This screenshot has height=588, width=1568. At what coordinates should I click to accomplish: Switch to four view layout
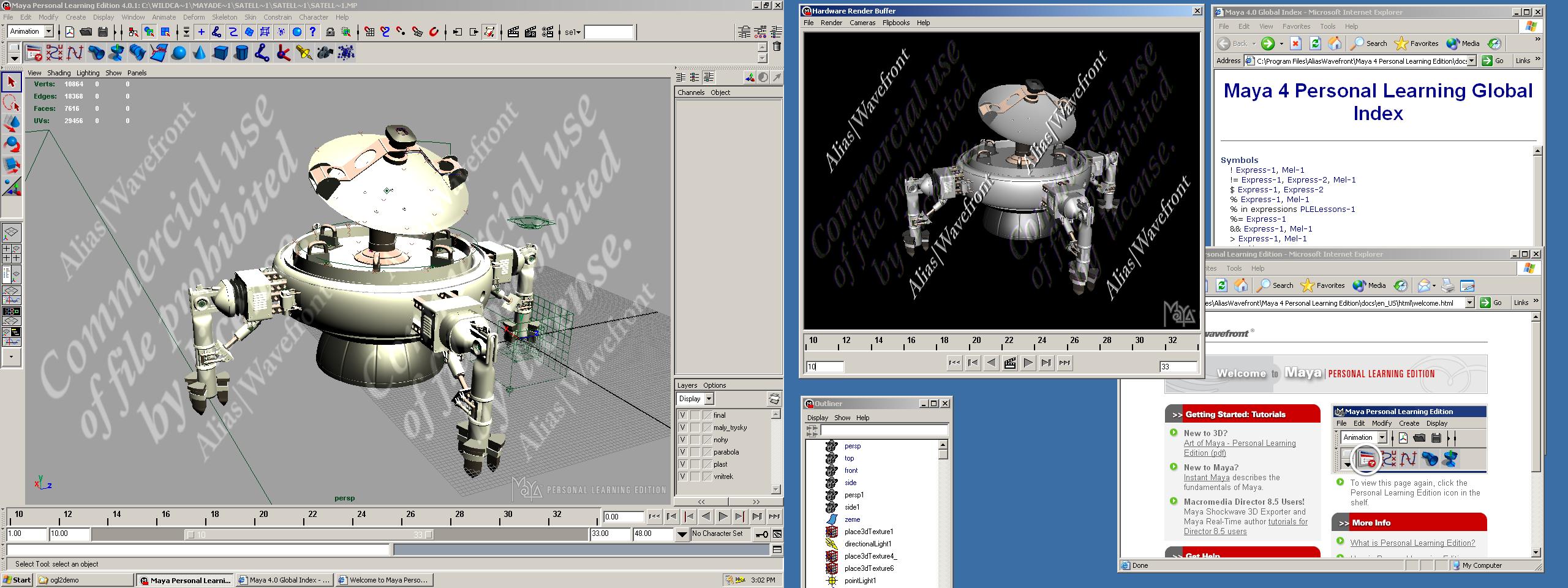click(12, 253)
